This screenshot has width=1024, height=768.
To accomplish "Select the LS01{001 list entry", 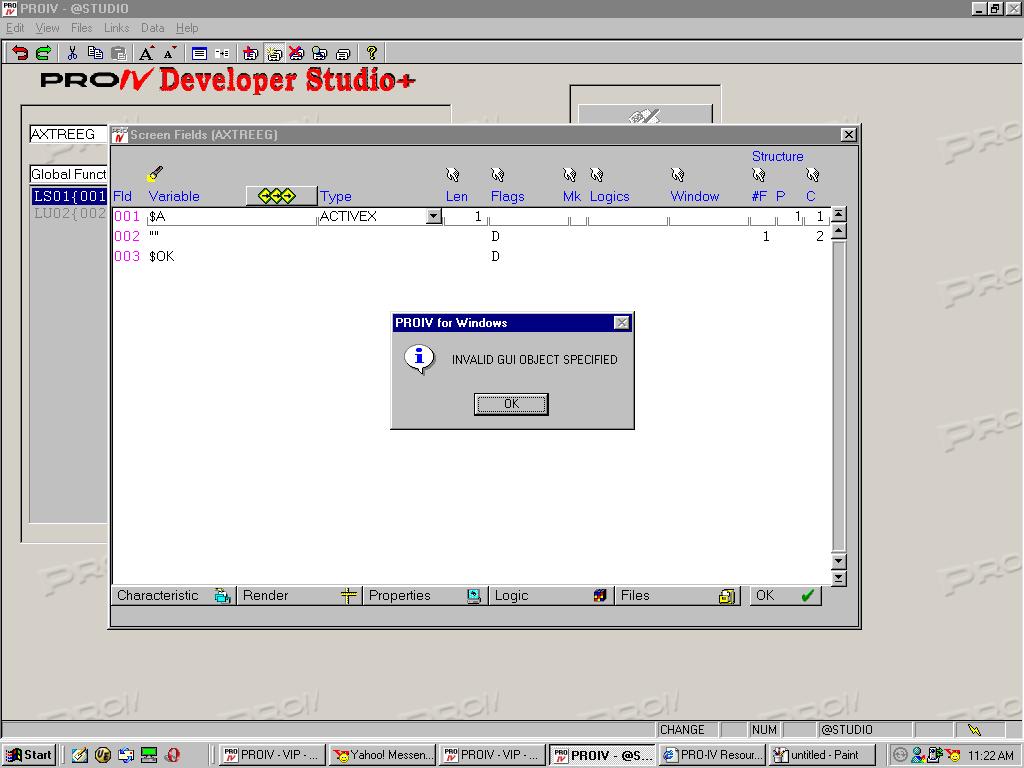I will tap(69, 196).
